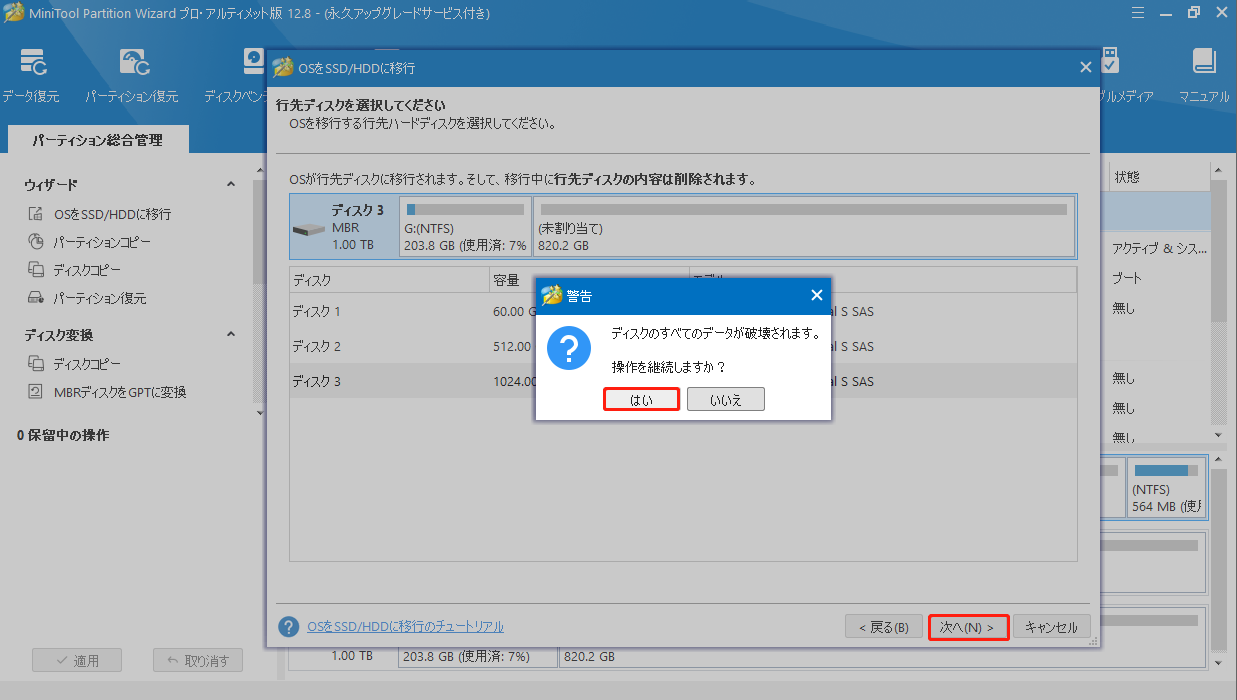Screen dimensions: 1237x700
Task: Decline warning with いいえ button
Action: (726, 400)
